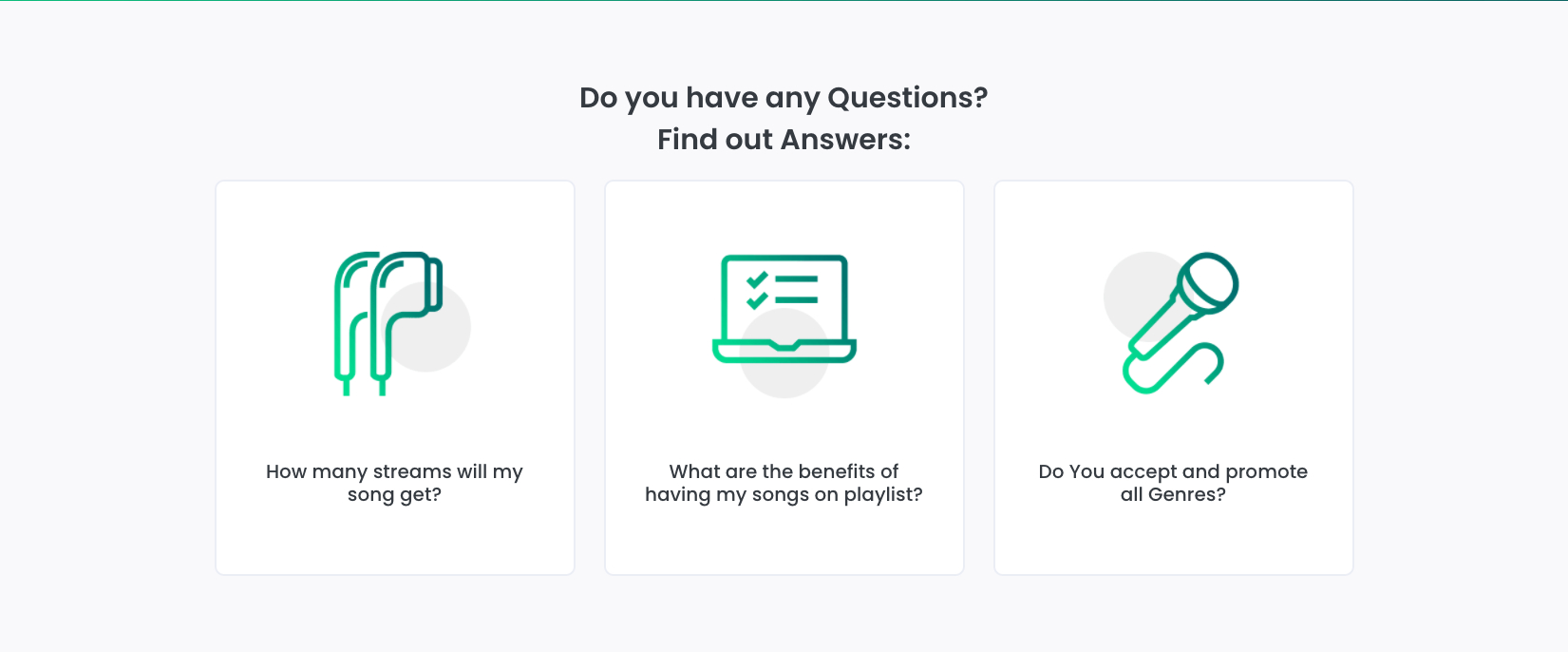Click the "Find out Answers:" heading
1568x652 pixels.
tap(784, 140)
